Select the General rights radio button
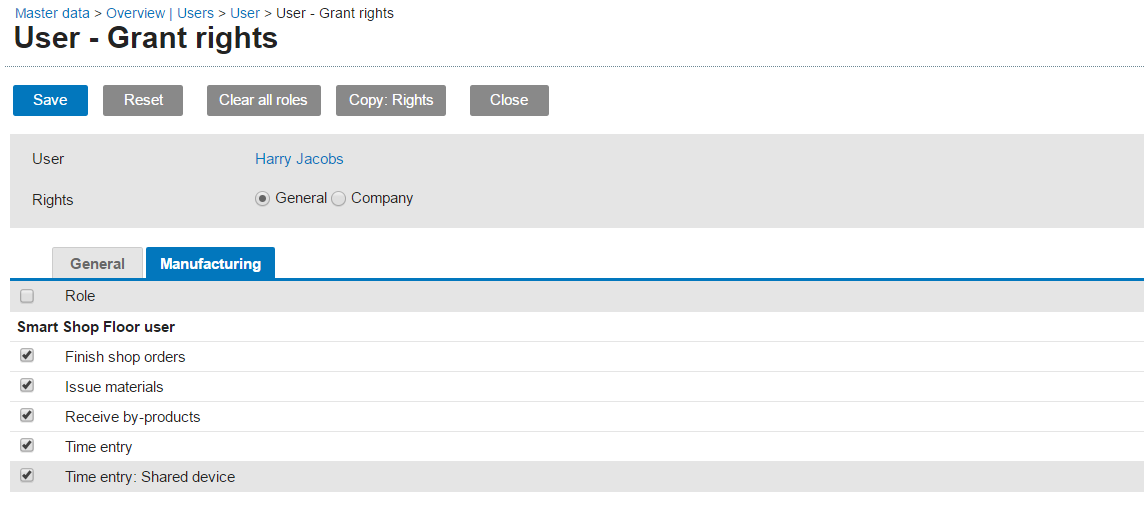This screenshot has width=1144, height=507. (263, 199)
